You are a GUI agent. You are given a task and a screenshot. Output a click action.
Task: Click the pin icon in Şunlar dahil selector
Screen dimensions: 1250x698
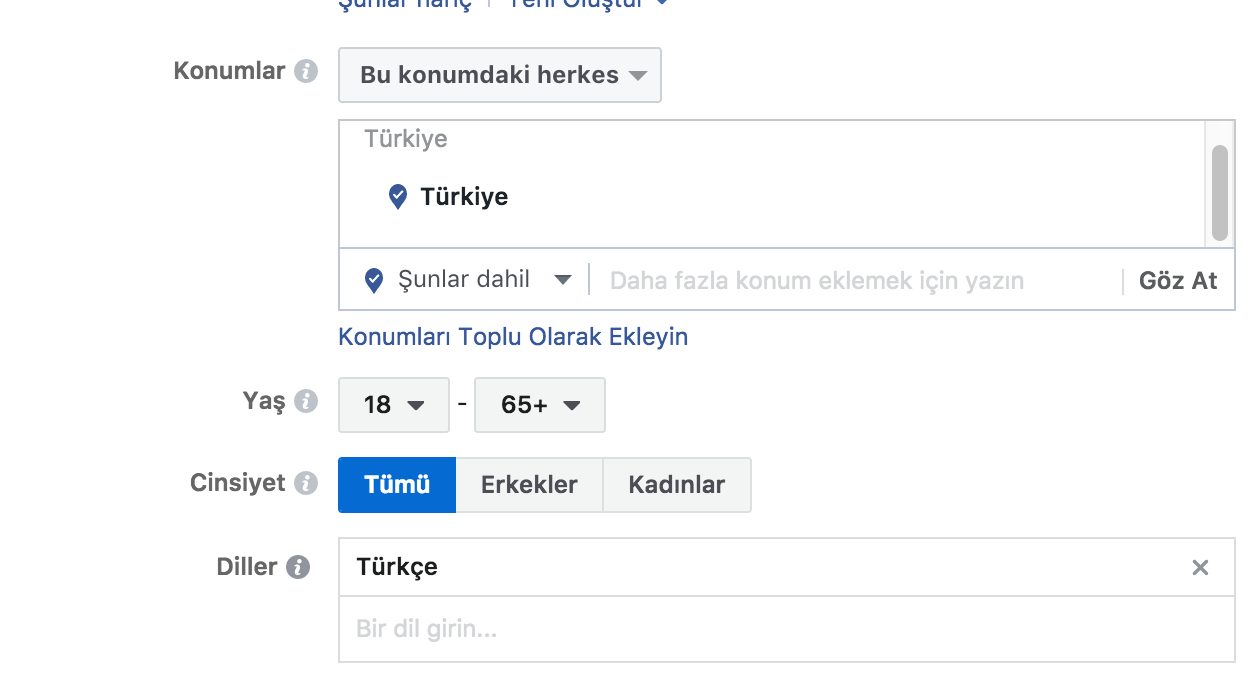point(374,280)
